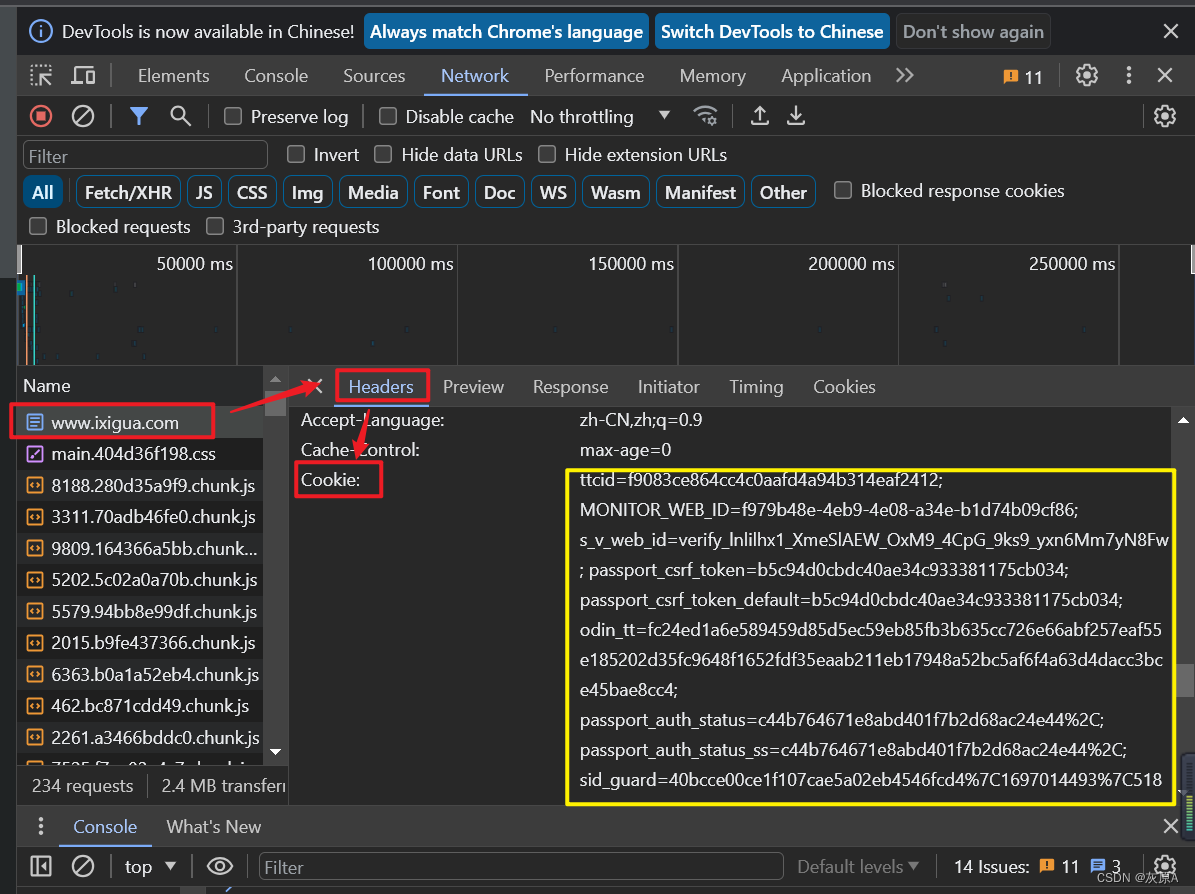This screenshot has height=894, width=1195.
Task: Clear console with the bottom clear icon
Action: coord(82,867)
